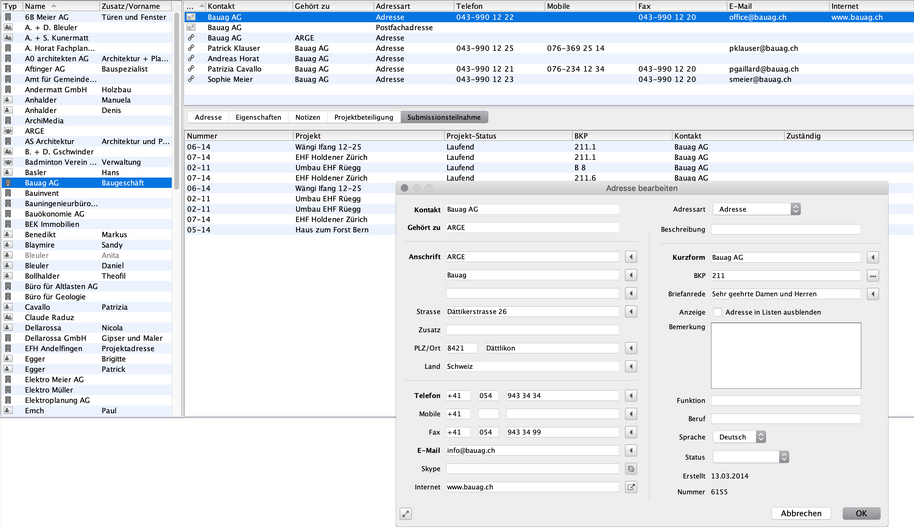Open the Status dropdown
Image resolution: width=914 pixels, height=529 pixels.
click(751, 457)
